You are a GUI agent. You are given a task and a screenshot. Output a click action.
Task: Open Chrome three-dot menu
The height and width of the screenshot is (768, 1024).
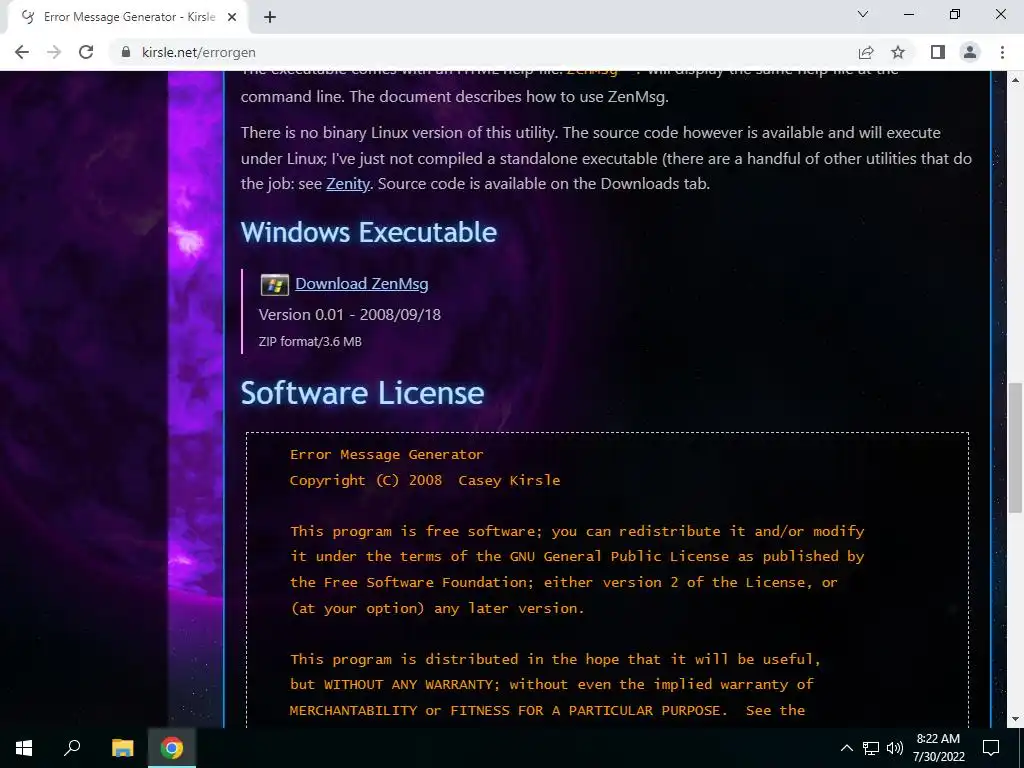pos(1002,52)
